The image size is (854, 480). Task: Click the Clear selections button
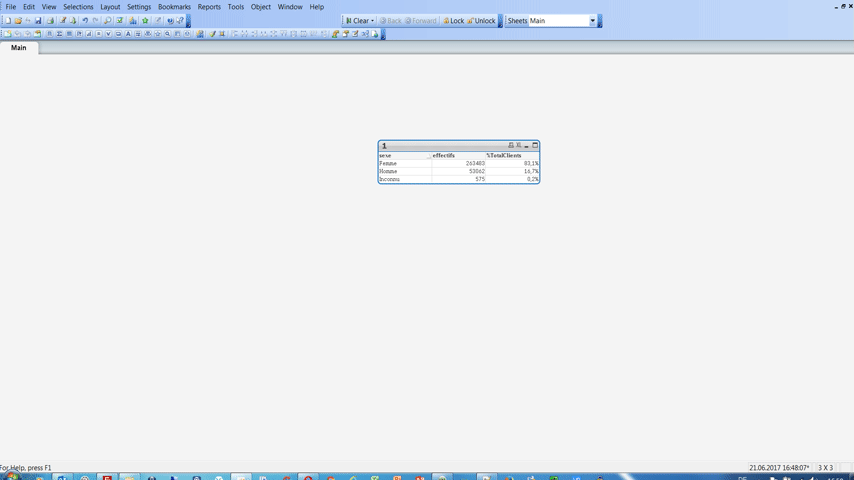[x=357, y=21]
